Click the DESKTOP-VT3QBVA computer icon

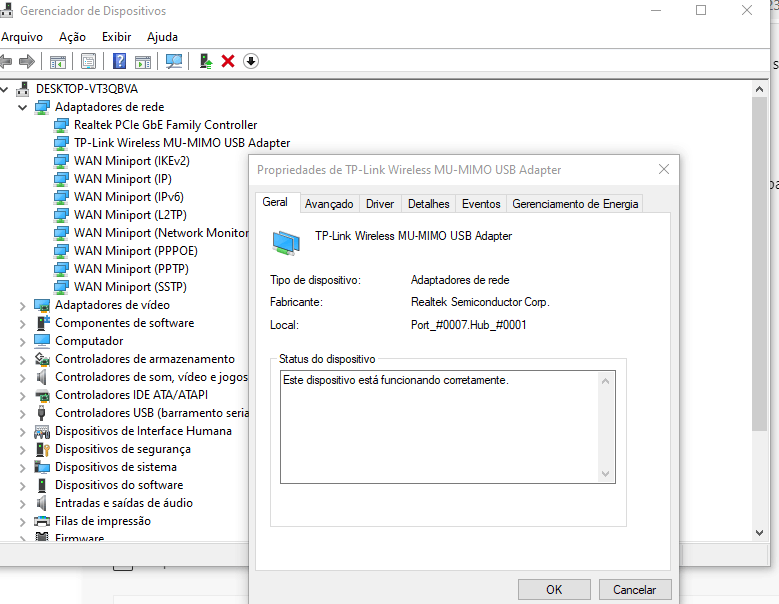pos(22,89)
